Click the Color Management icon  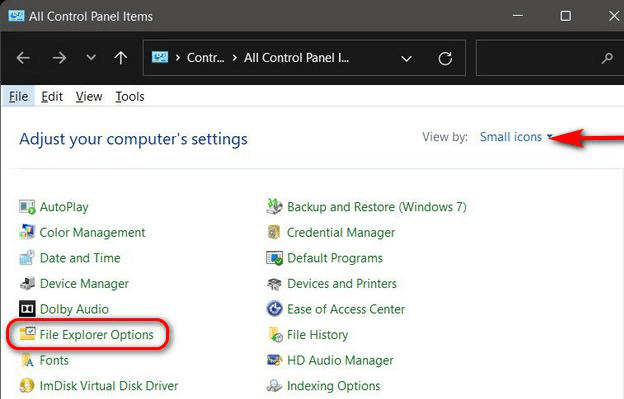(x=27, y=232)
